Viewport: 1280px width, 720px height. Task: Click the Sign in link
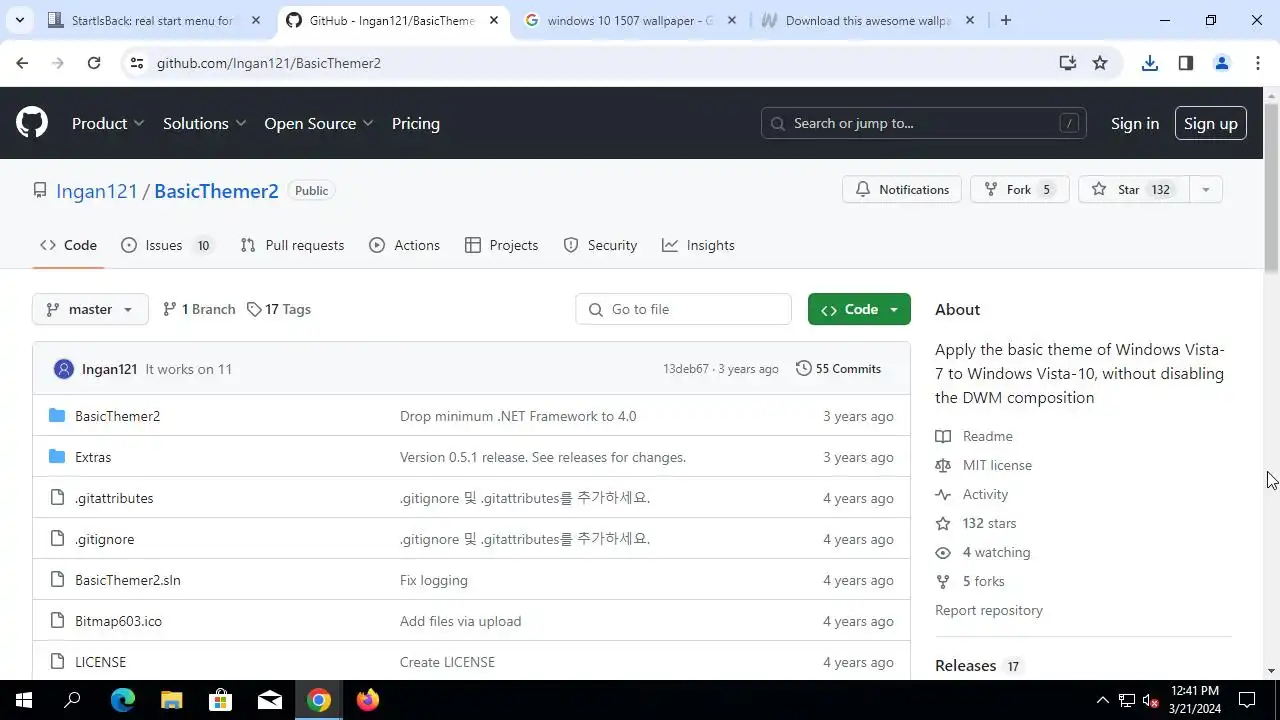point(1135,123)
